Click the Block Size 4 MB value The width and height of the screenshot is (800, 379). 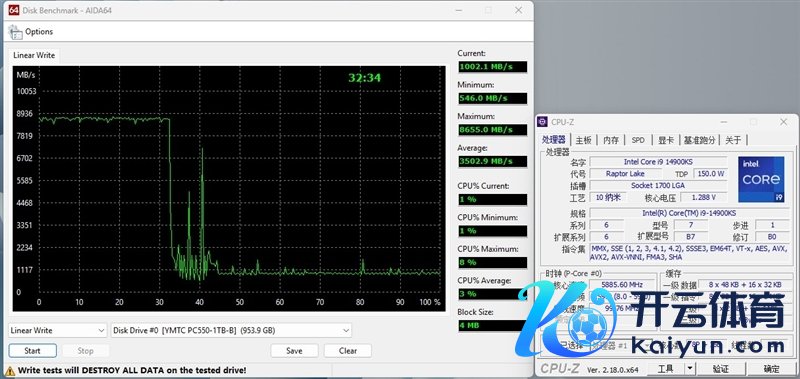[x=492, y=325]
